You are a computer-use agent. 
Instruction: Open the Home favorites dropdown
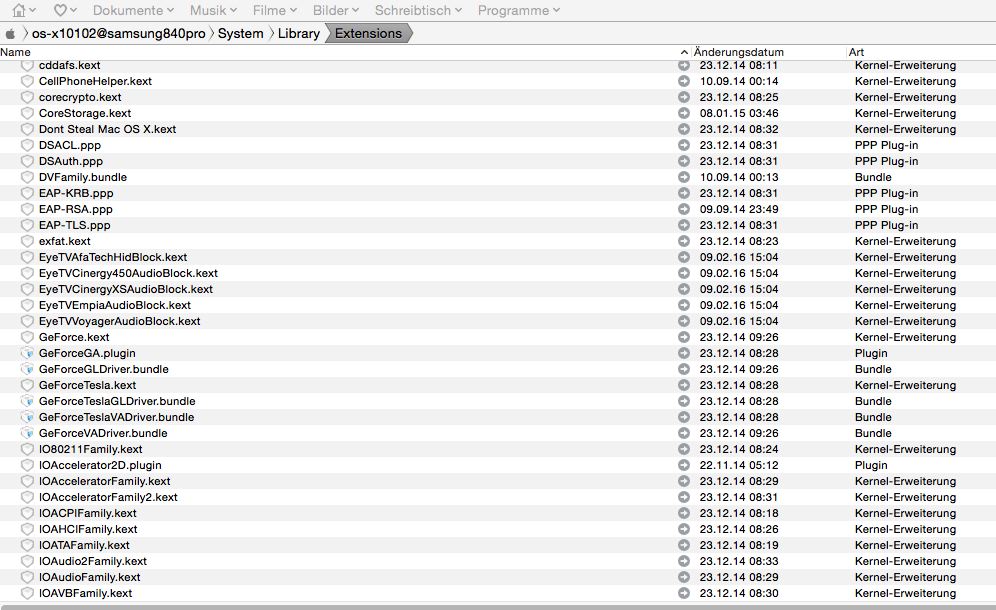[x=24, y=10]
